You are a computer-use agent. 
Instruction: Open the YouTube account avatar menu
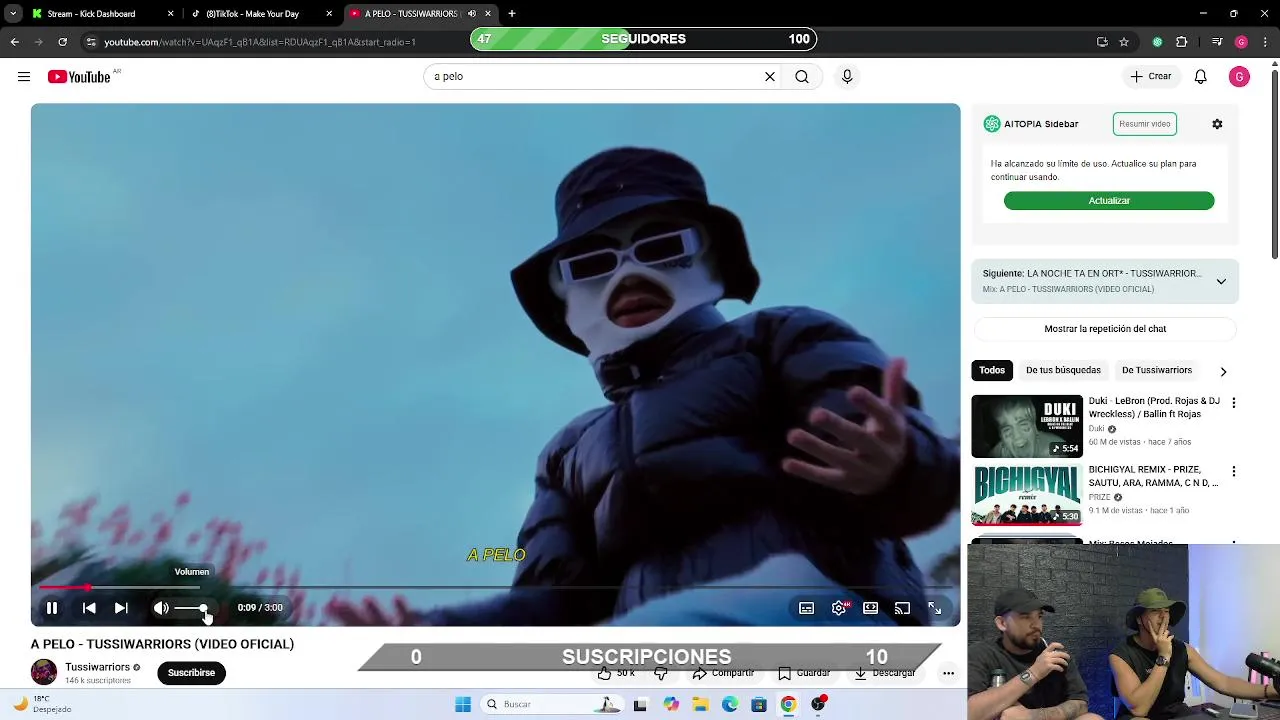(1239, 77)
